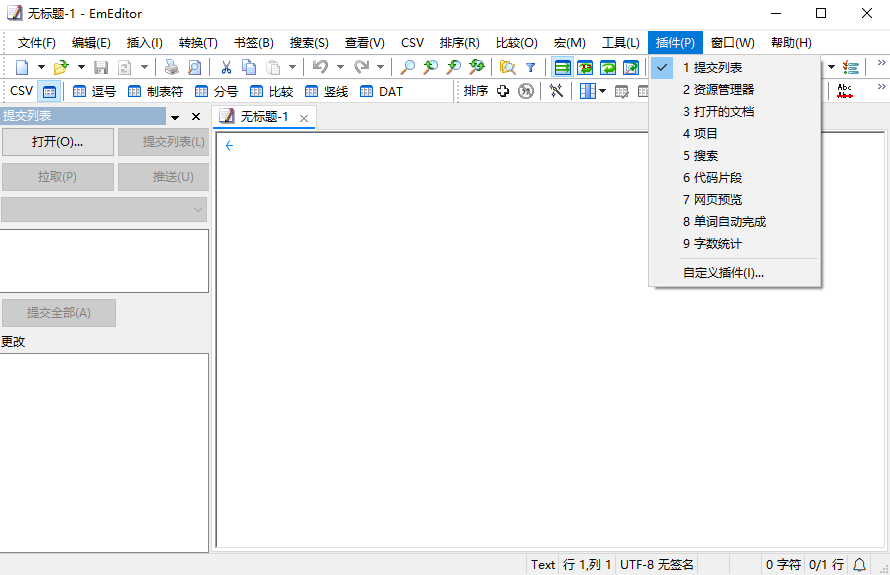Click the spell check Abc icon
Image resolution: width=890 pixels, height=575 pixels.
pyautogui.click(x=845, y=91)
